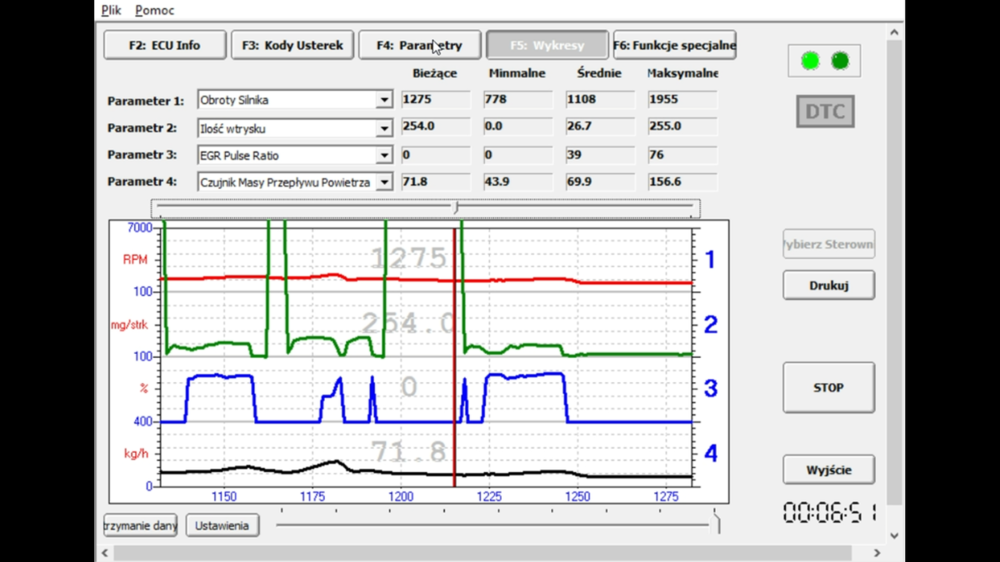
Task: Click the DTC indicator icon
Action: pyautogui.click(x=825, y=111)
